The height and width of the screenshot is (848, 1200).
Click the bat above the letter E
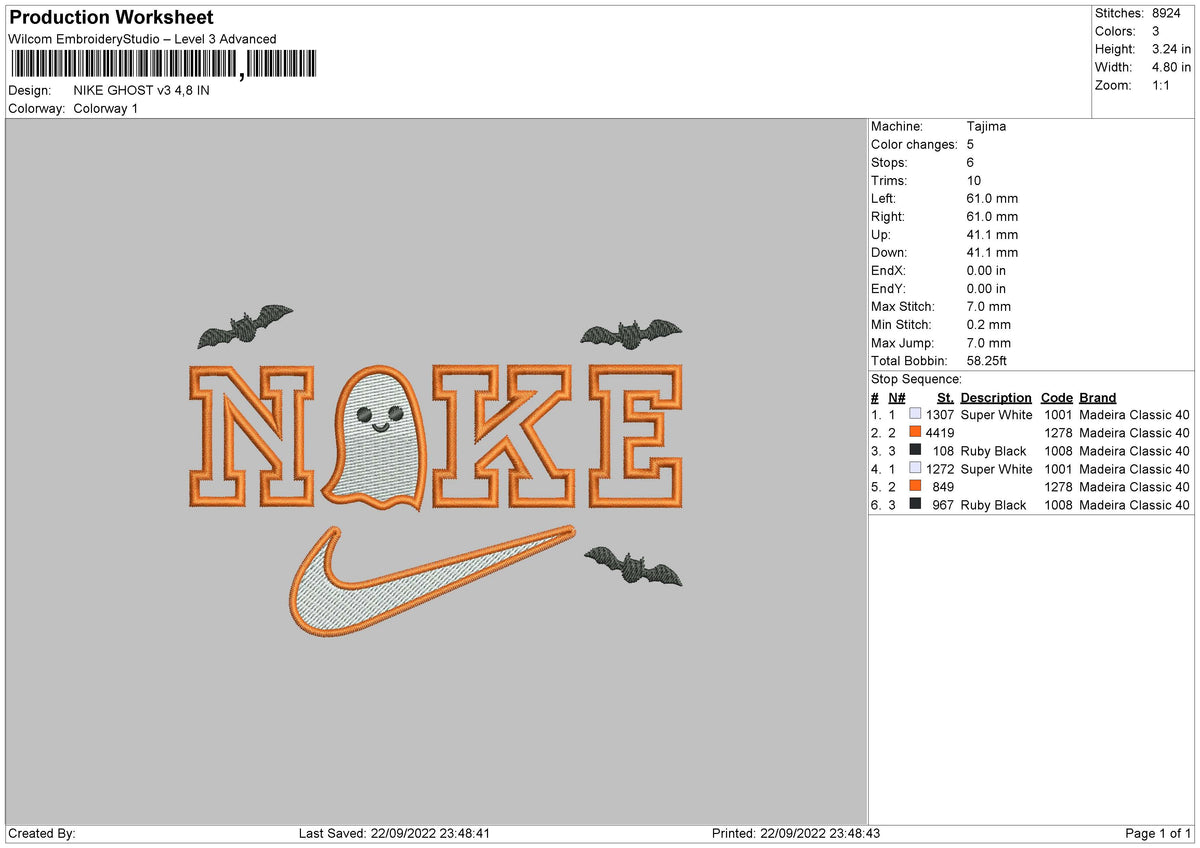[630, 330]
